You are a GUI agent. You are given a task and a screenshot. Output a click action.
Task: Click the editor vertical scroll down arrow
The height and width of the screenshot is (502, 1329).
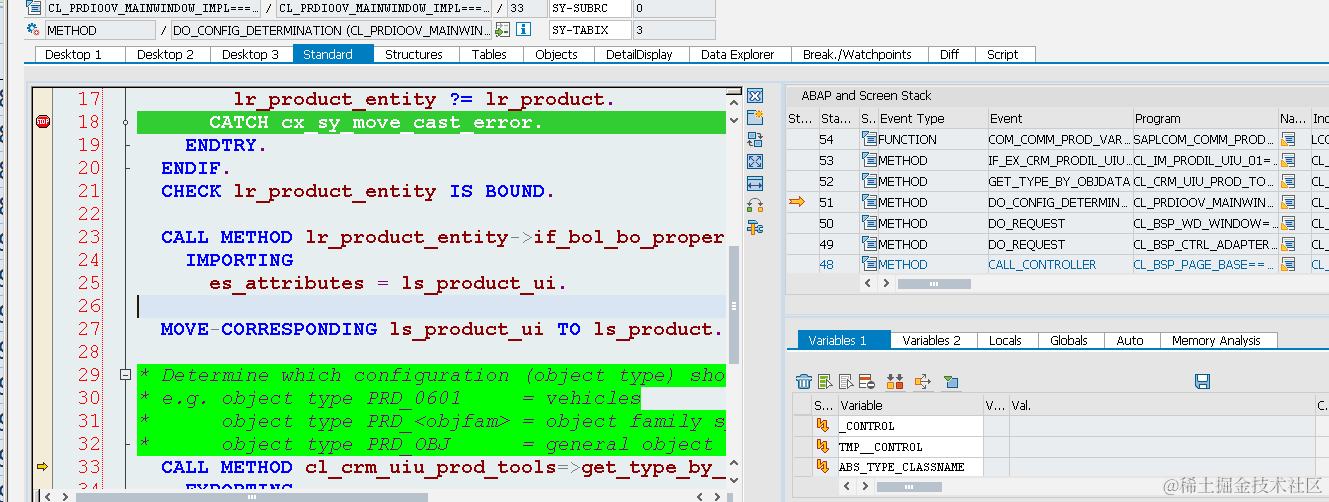coord(735,118)
